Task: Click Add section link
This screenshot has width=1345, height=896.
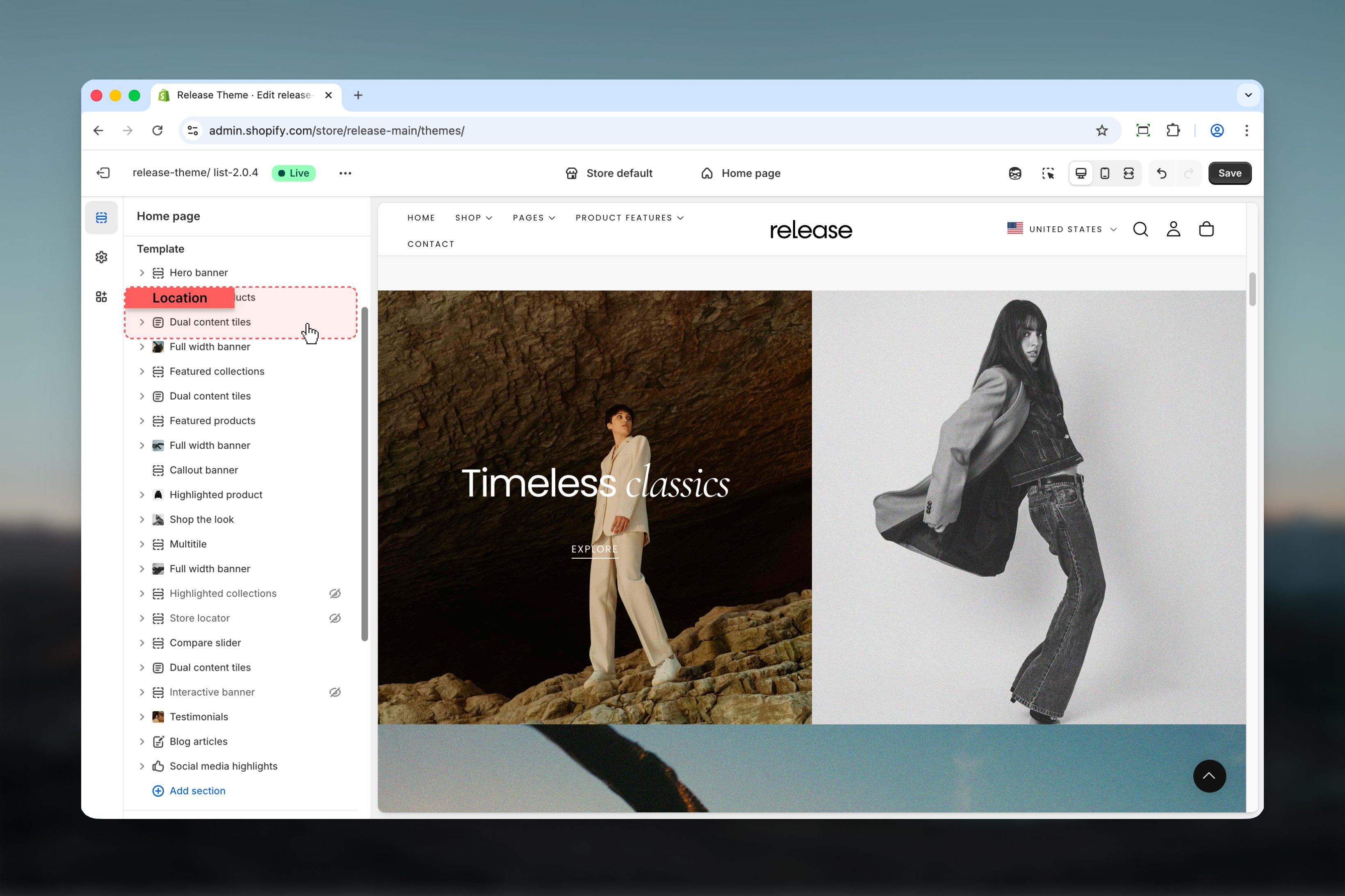Action: (x=189, y=791)
